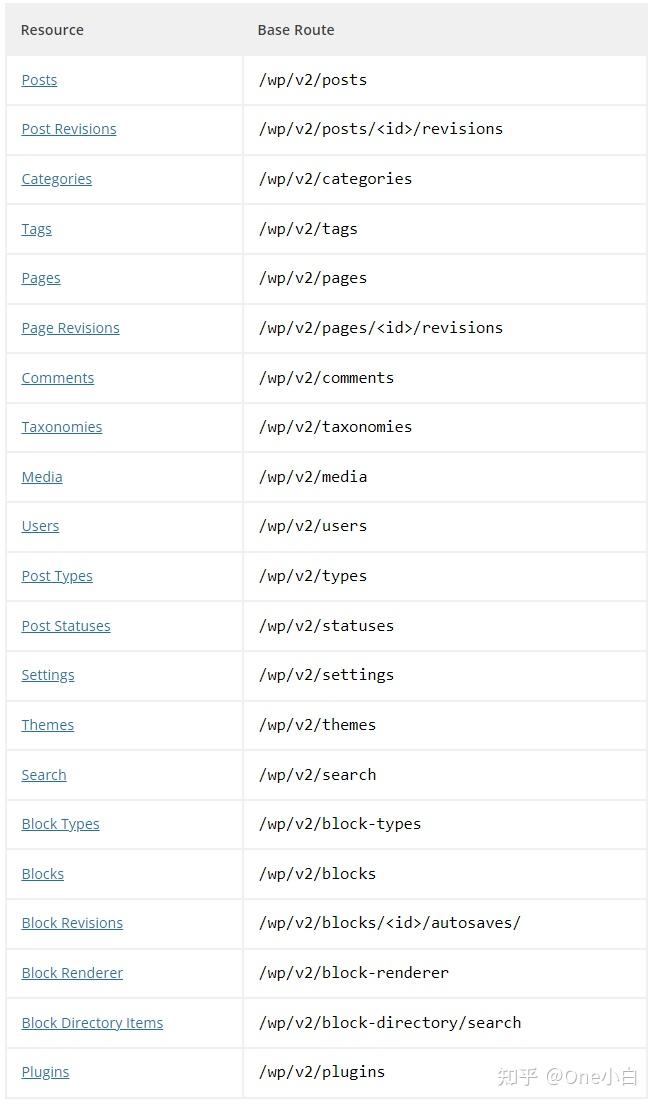This screenshot has width=655, height=1105.
Task: Go to the Categories reference link
Action: [x=56, y=180]
